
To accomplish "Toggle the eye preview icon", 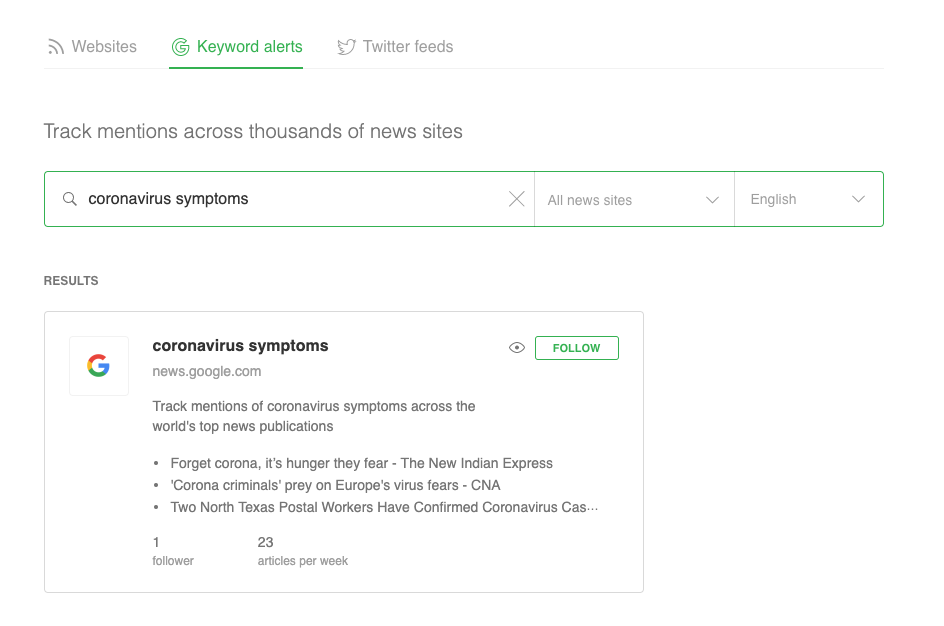I will pyautogui.click(x=517, y=348).
